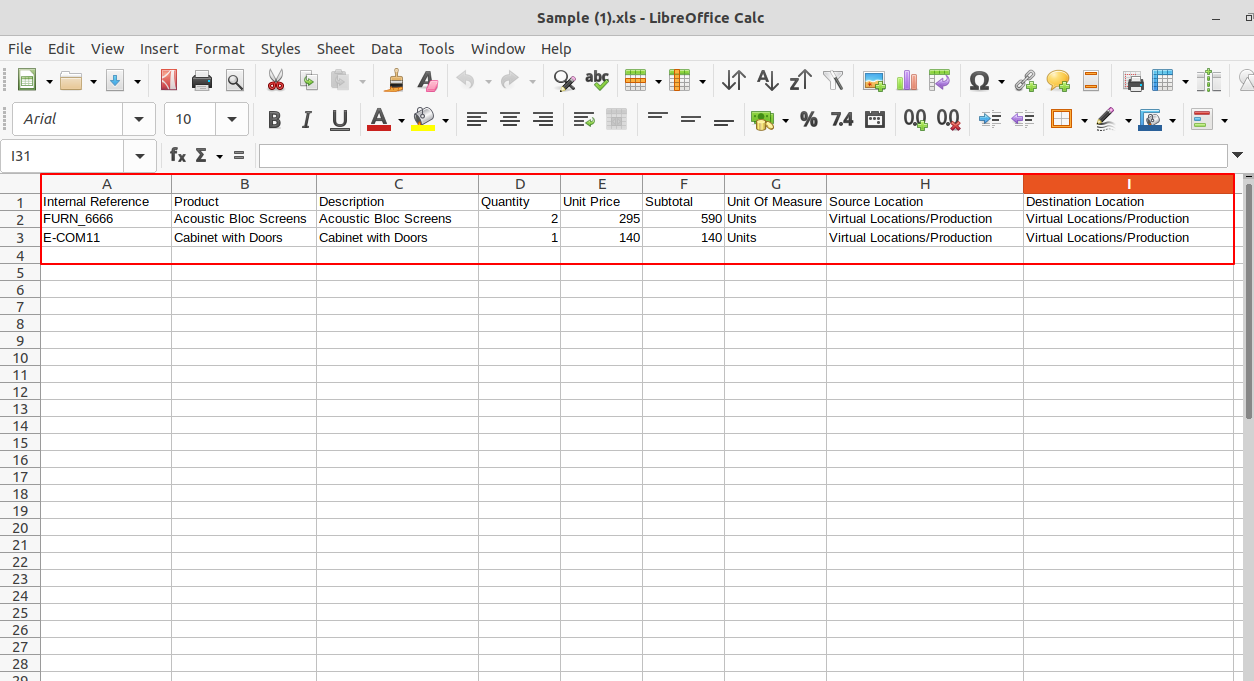Print the document with the printer icon
The image size is (1254, 681).
coord(202,81)
